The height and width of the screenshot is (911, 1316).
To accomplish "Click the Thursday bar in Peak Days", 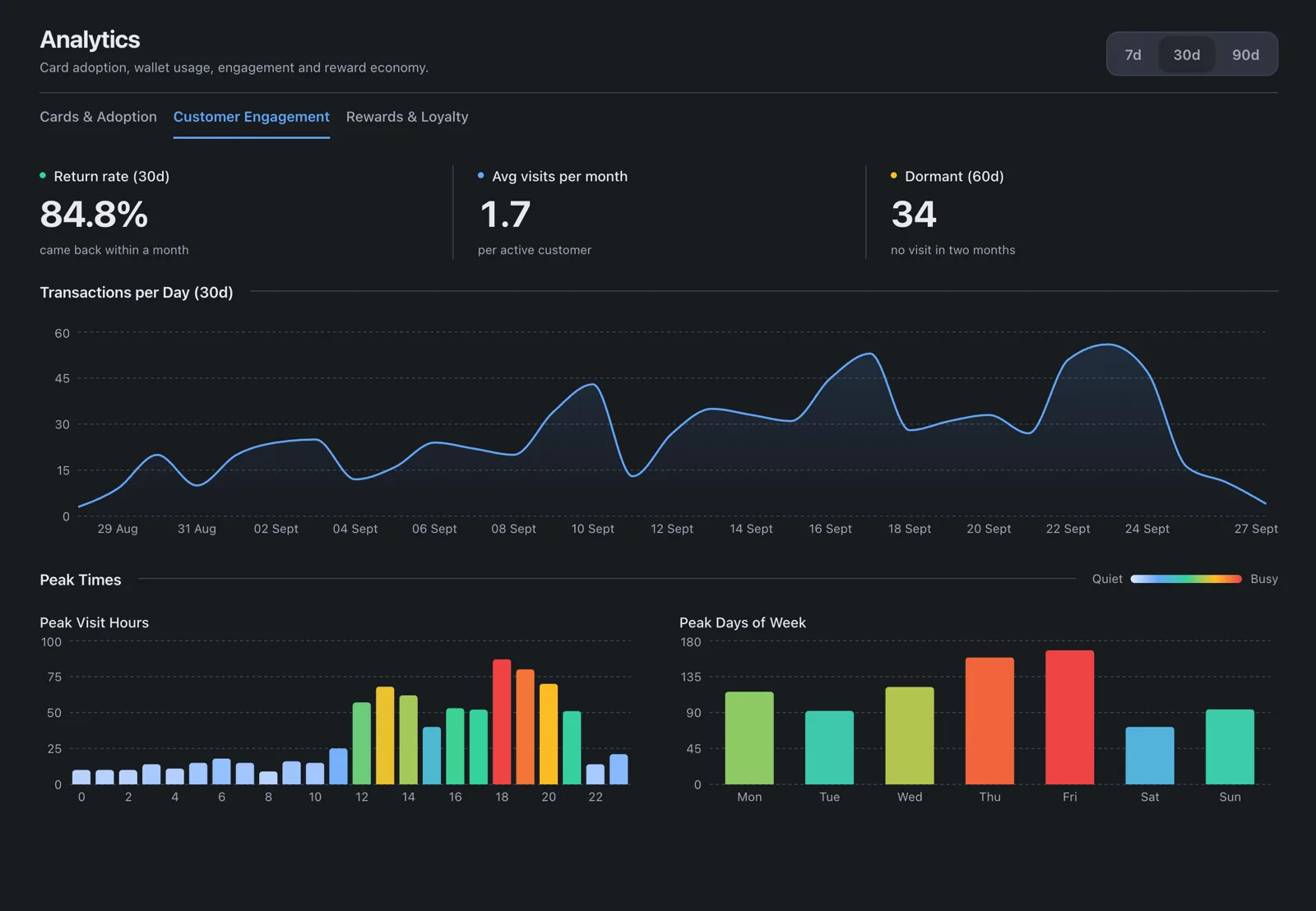I will (989, 720).
